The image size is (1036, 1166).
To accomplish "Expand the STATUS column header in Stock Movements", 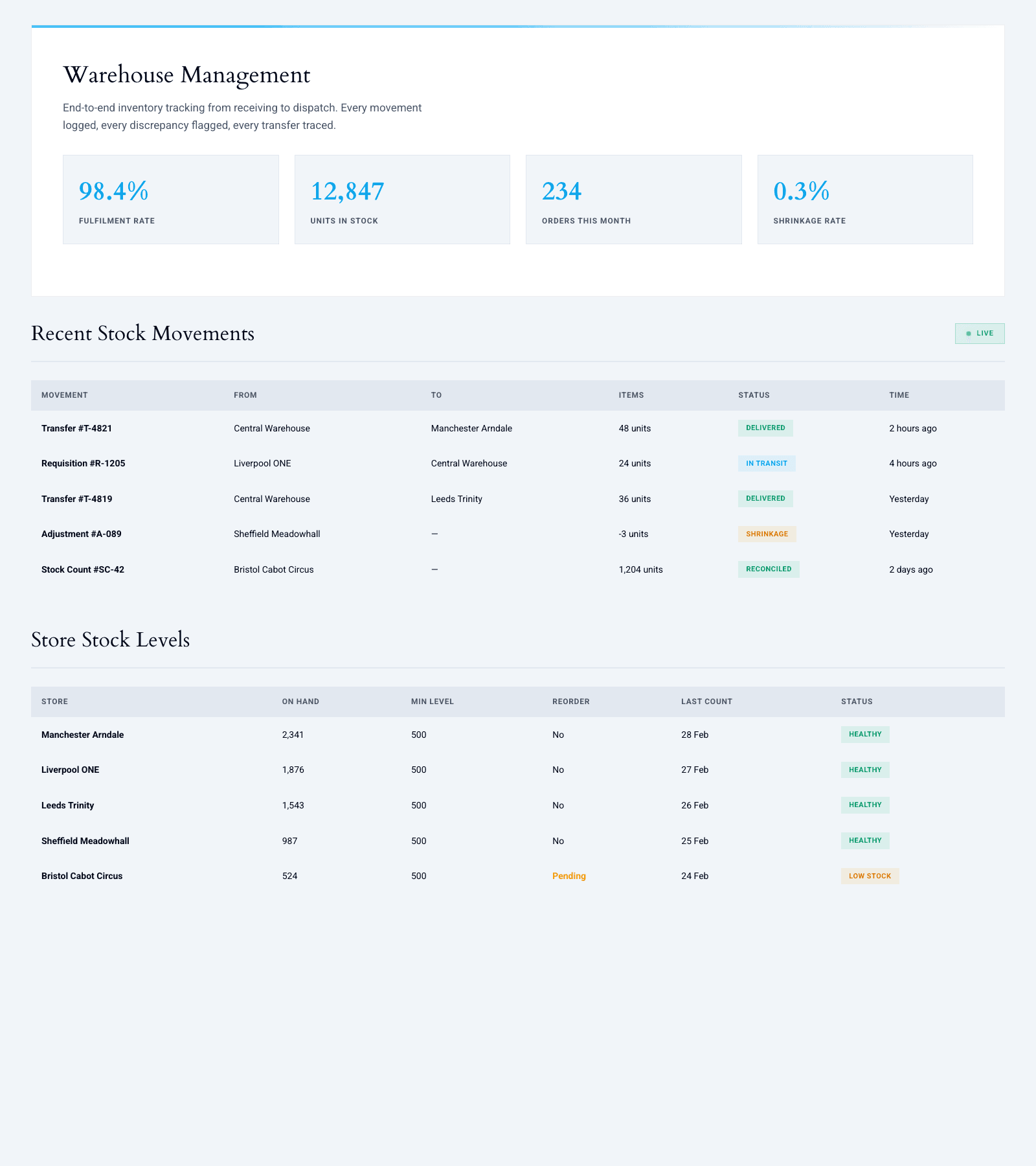I will click(x=754, y=394).
